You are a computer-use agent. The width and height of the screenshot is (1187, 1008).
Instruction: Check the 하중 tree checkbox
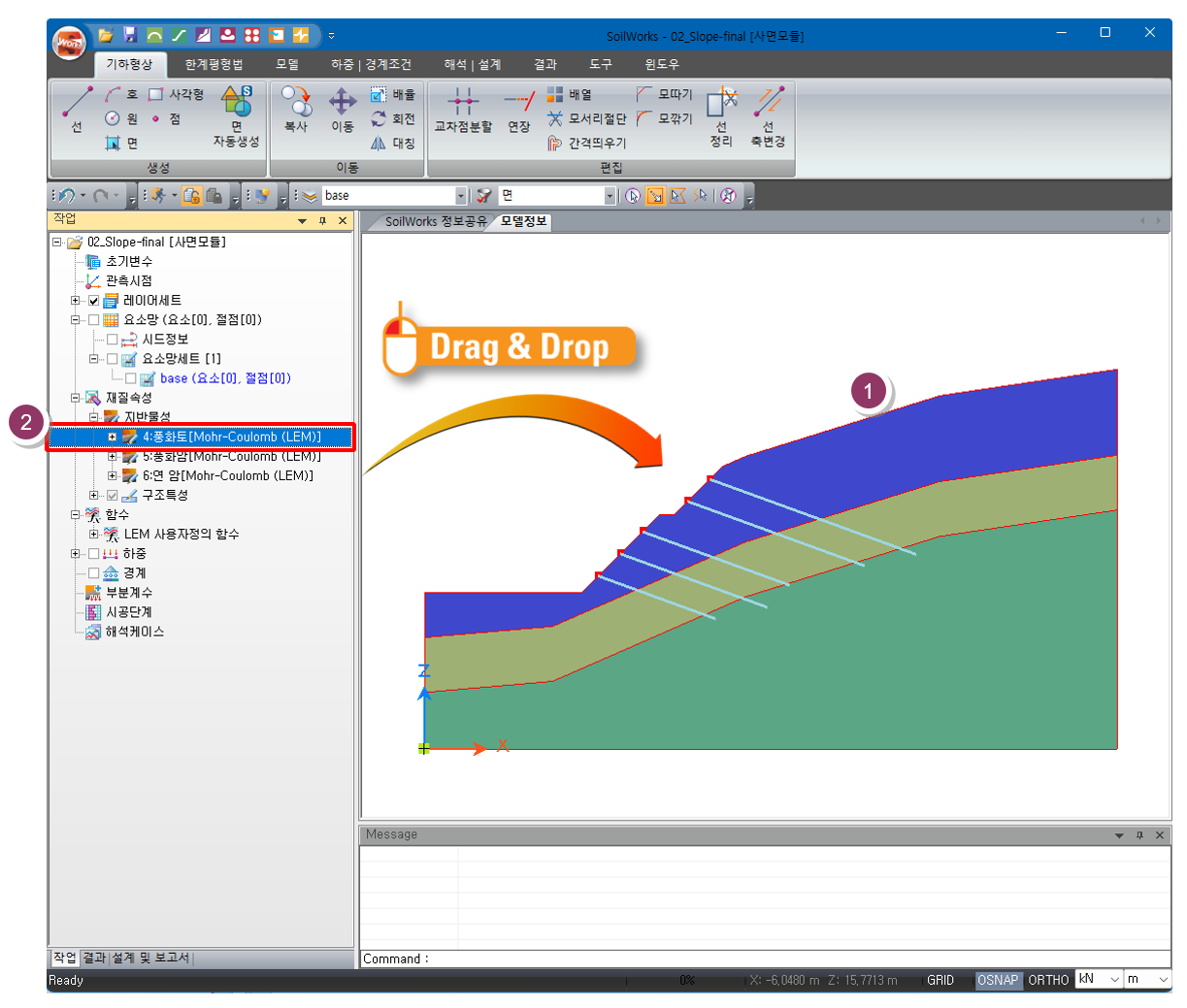pos(94,554)
